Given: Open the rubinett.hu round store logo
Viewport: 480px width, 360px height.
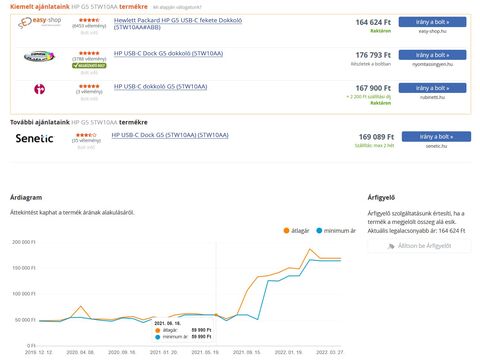Looking at the screenshot, I should coord(39,89).
